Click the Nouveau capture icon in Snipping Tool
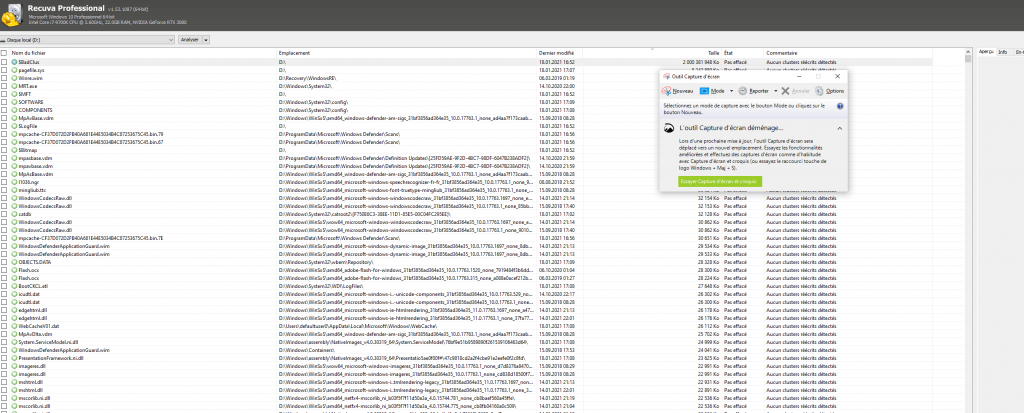The image size is (1024, 413). coord(667,91)
